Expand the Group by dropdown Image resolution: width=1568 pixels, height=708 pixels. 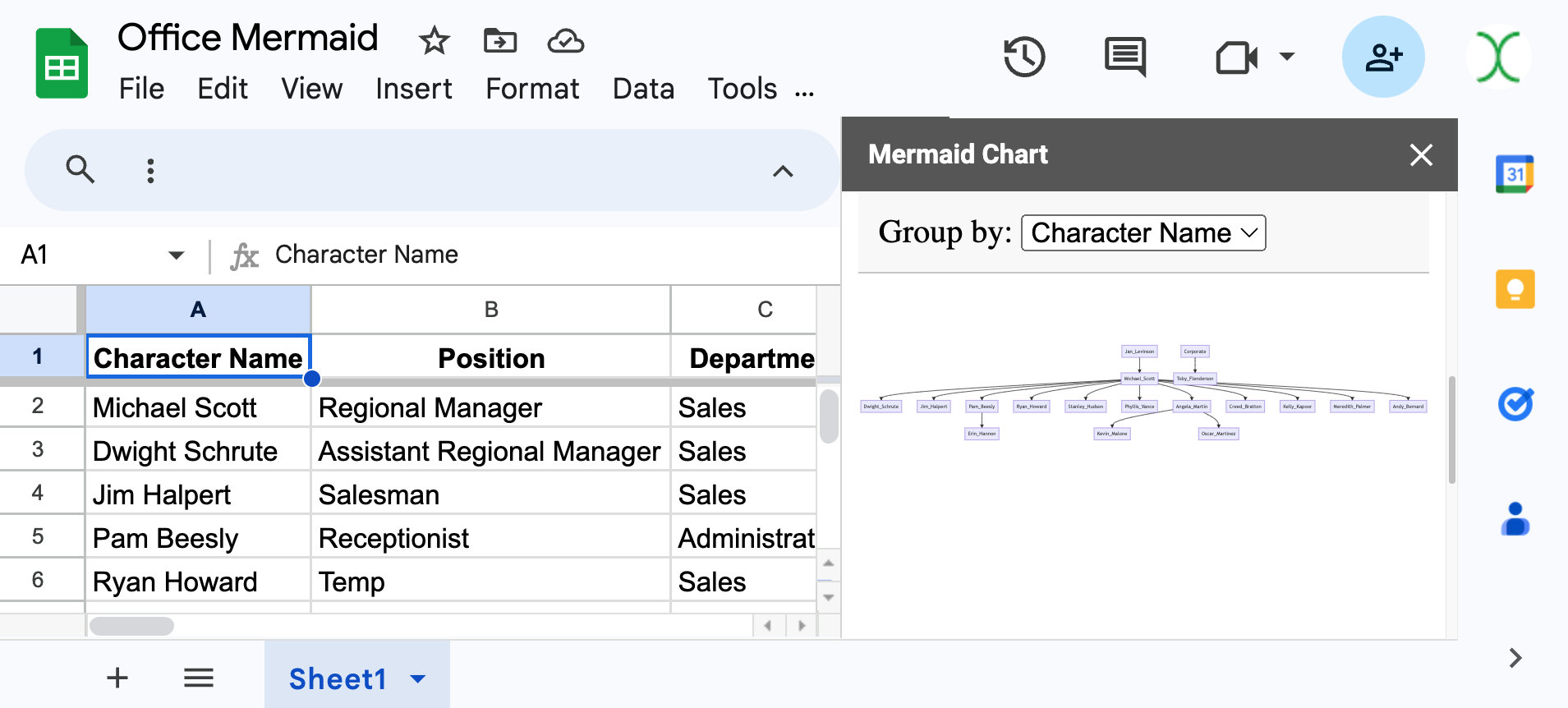[1143, 233]
